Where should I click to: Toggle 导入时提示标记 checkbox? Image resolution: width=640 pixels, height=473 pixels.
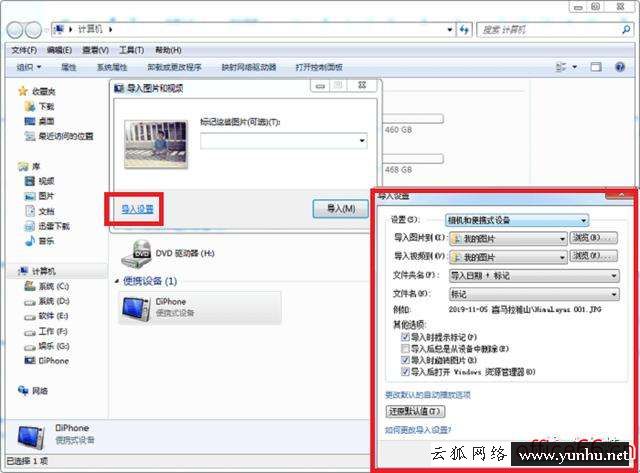405,337
